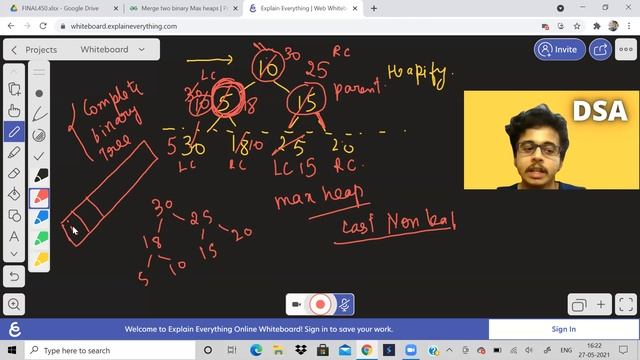The height and width of the screenshot is (360, 640).
Task: Pick the black pen color
Action: (40, 176)
